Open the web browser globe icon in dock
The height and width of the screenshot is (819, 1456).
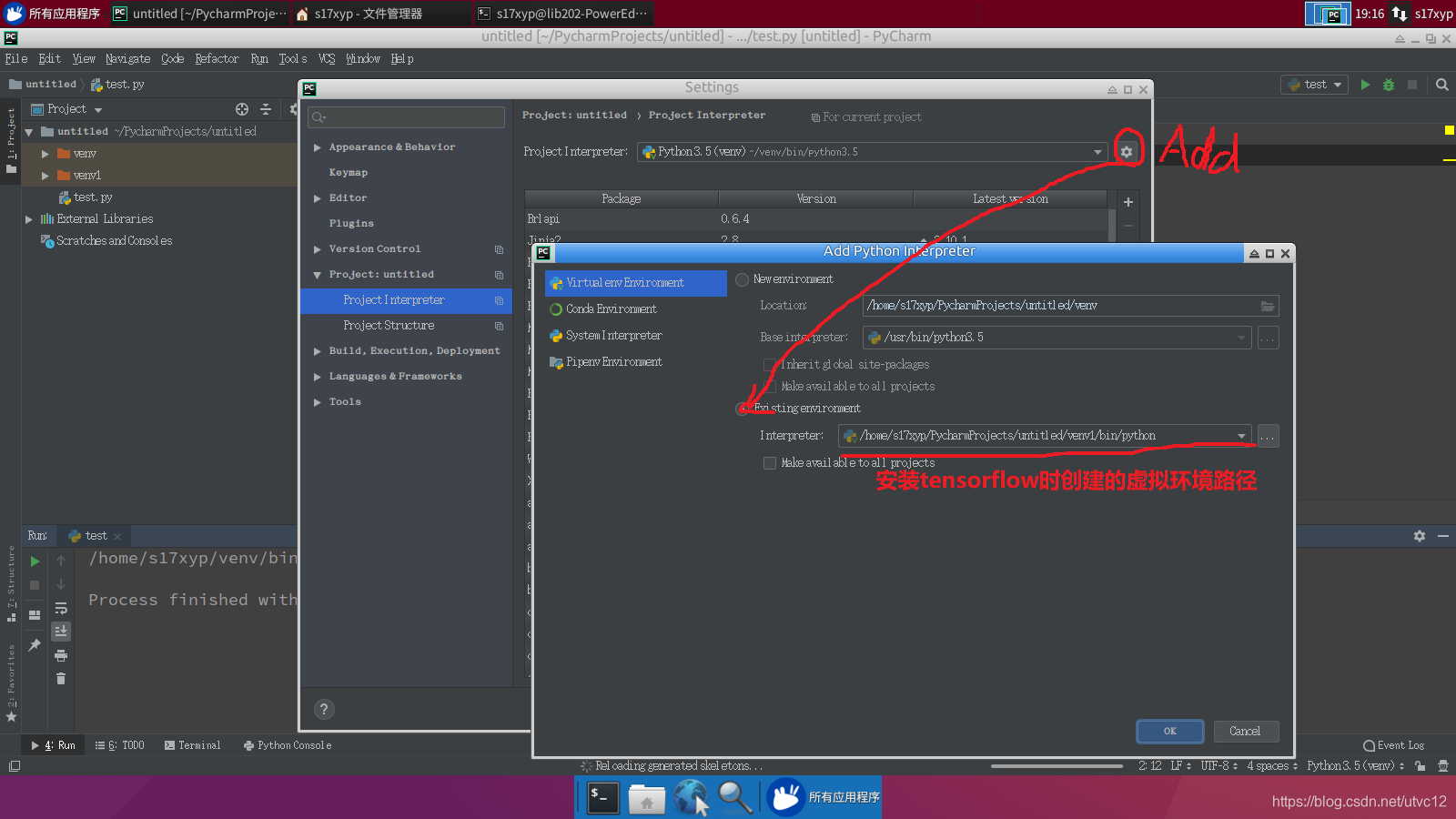click(692, 797)
